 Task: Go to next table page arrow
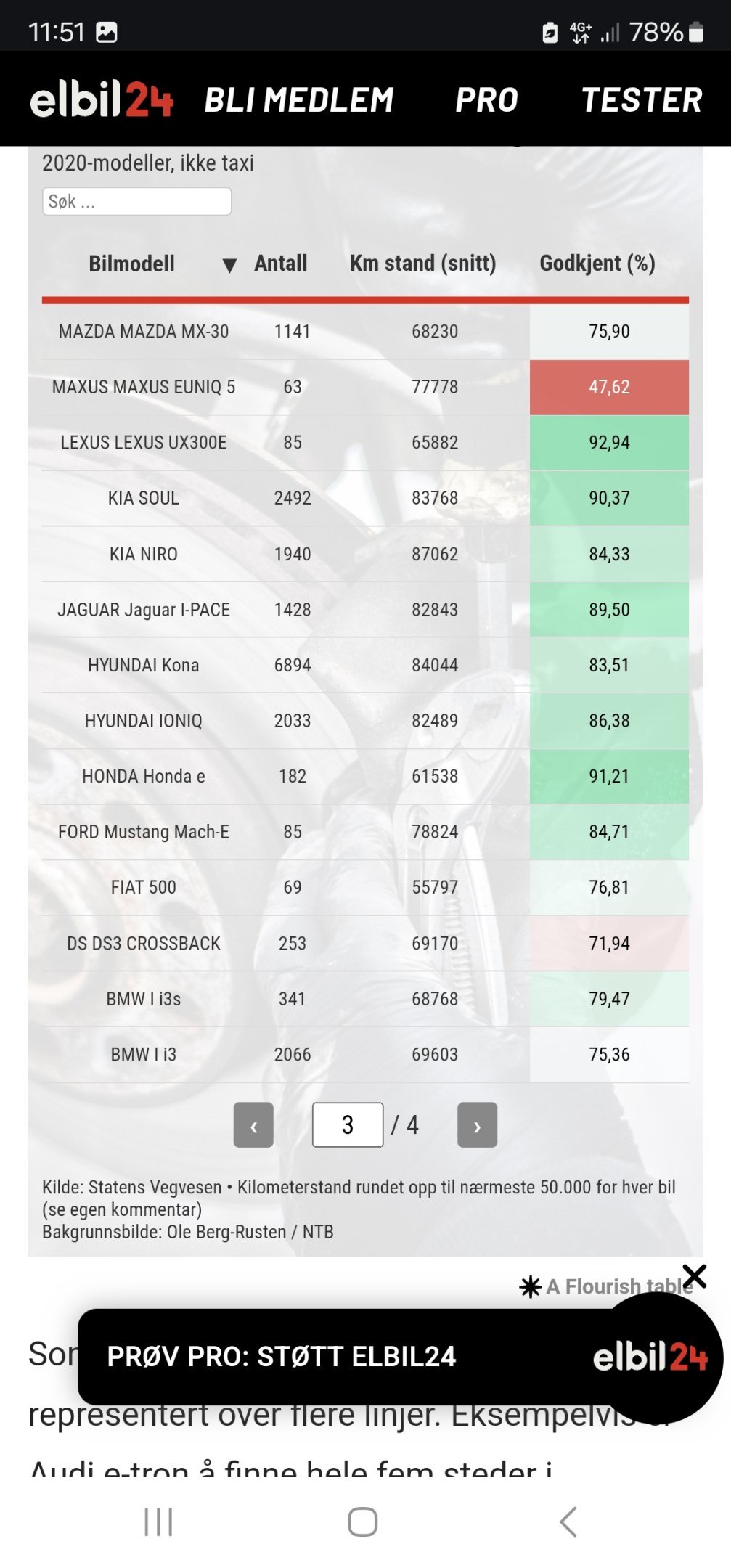pos(477,1124)
